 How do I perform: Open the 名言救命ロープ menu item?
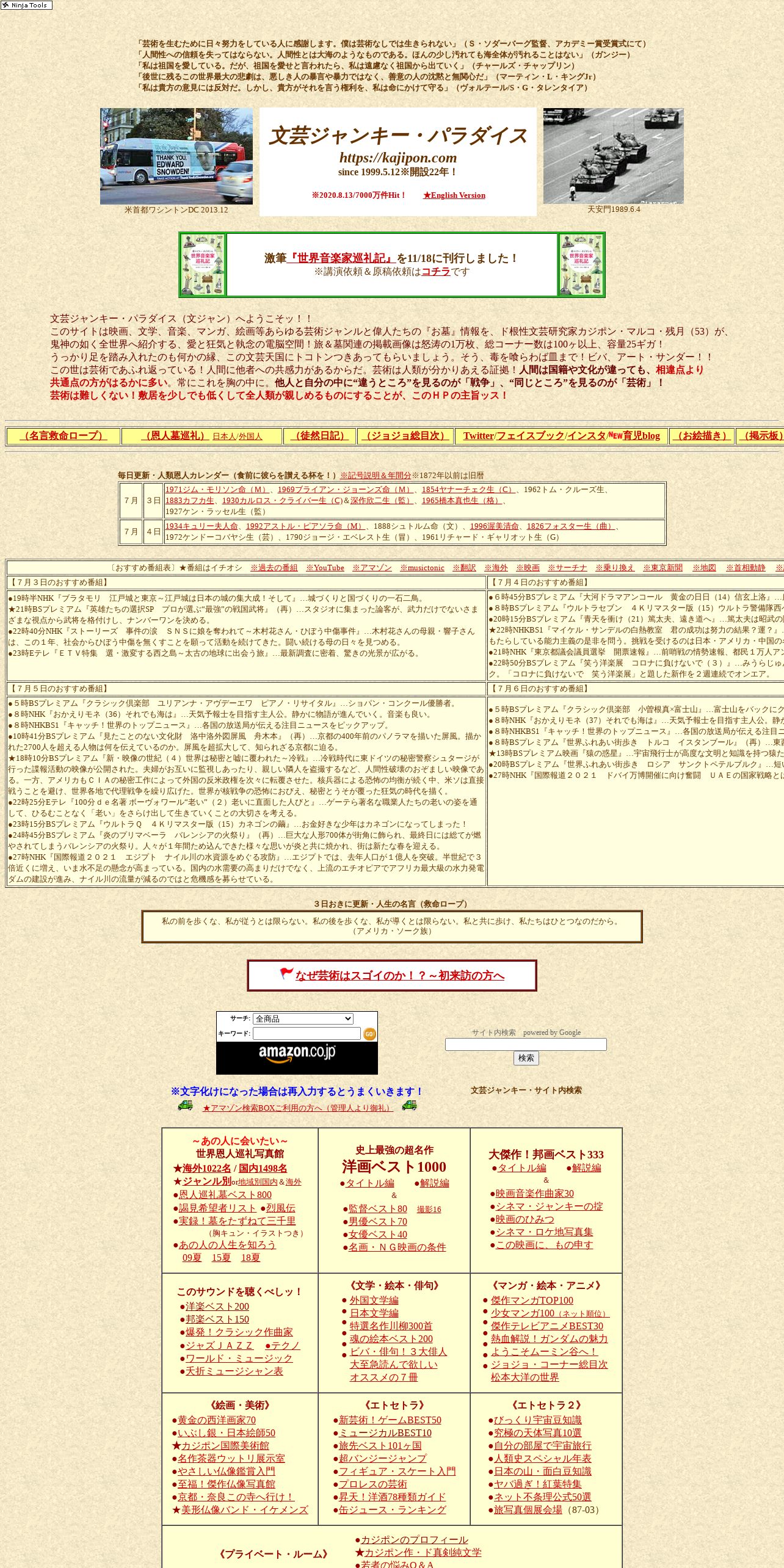(64, 435)
